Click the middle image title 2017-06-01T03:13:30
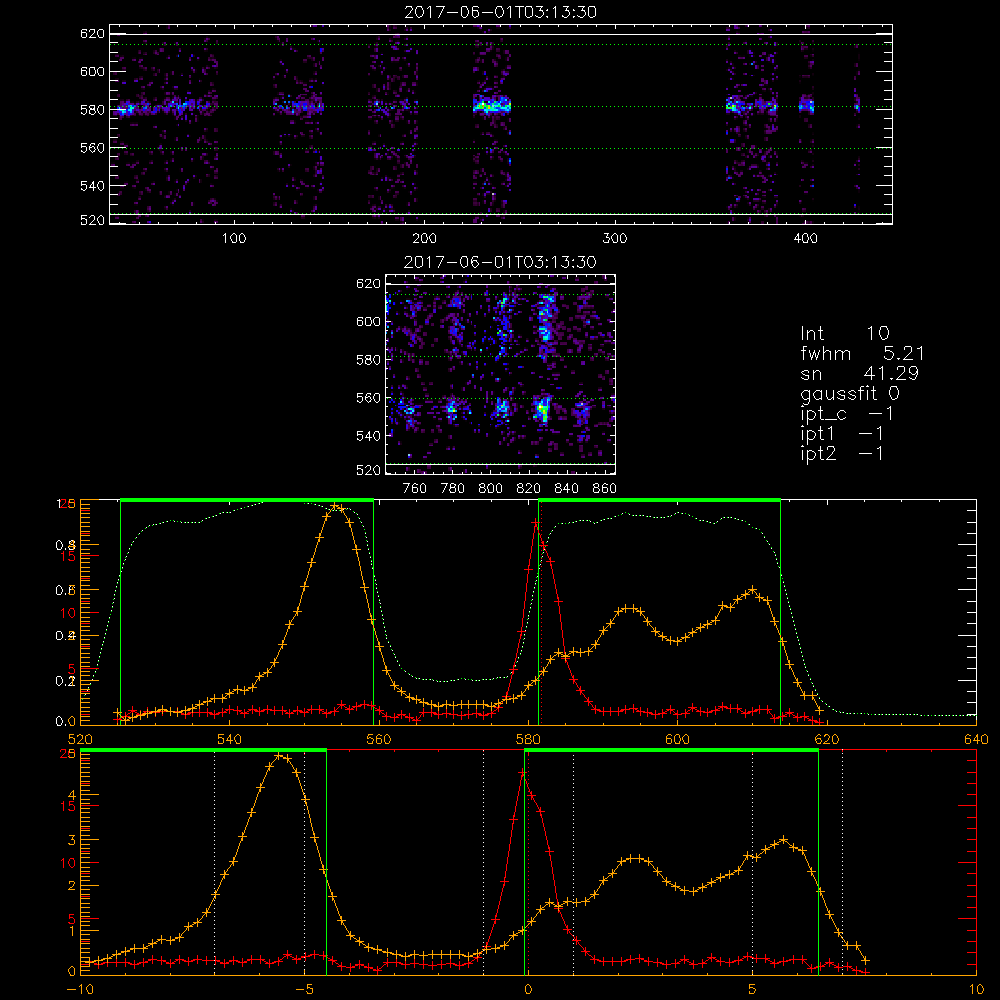 [500, 262]
